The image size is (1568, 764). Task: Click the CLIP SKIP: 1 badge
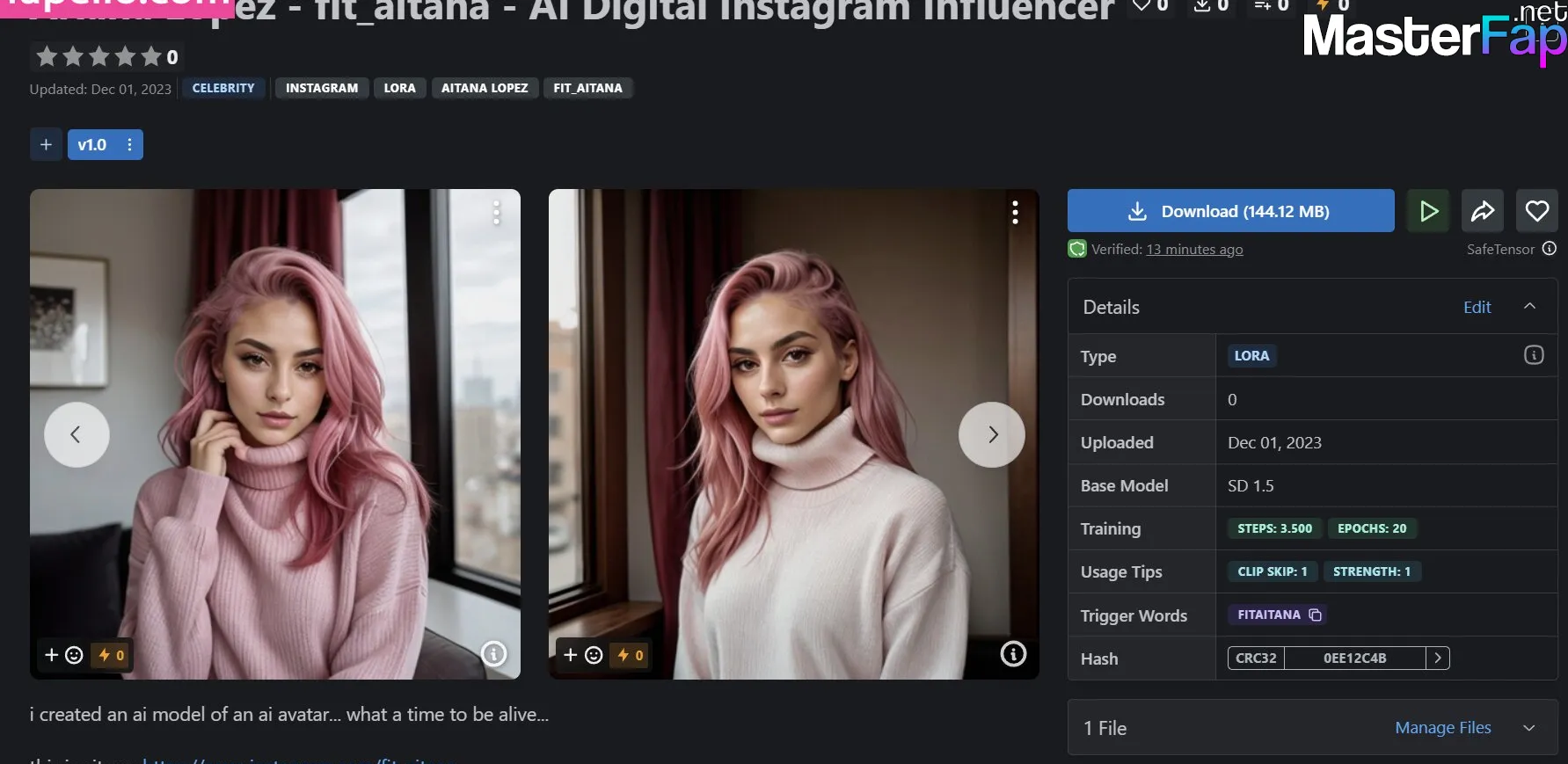[1273, 571]
